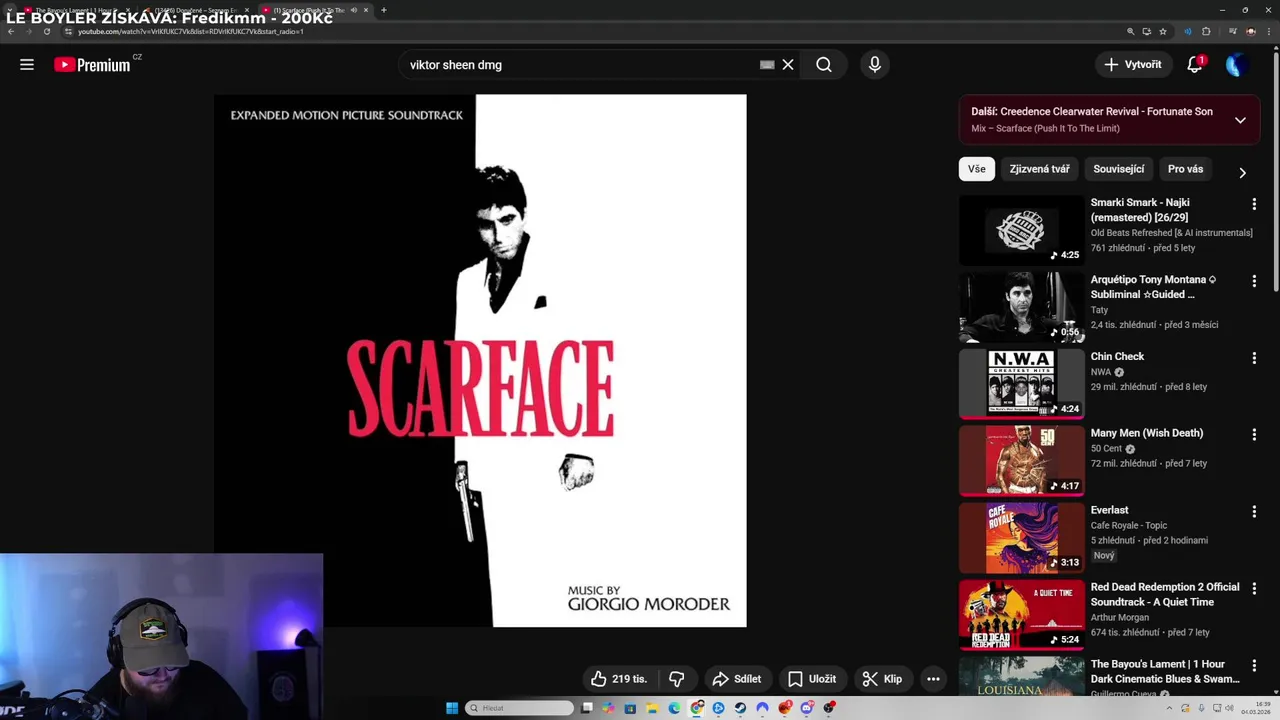Image resolution: width=1280 pixels, height=720 pixels.
Task: Show hidden system tray icons
Action: tap(1168, 708)
